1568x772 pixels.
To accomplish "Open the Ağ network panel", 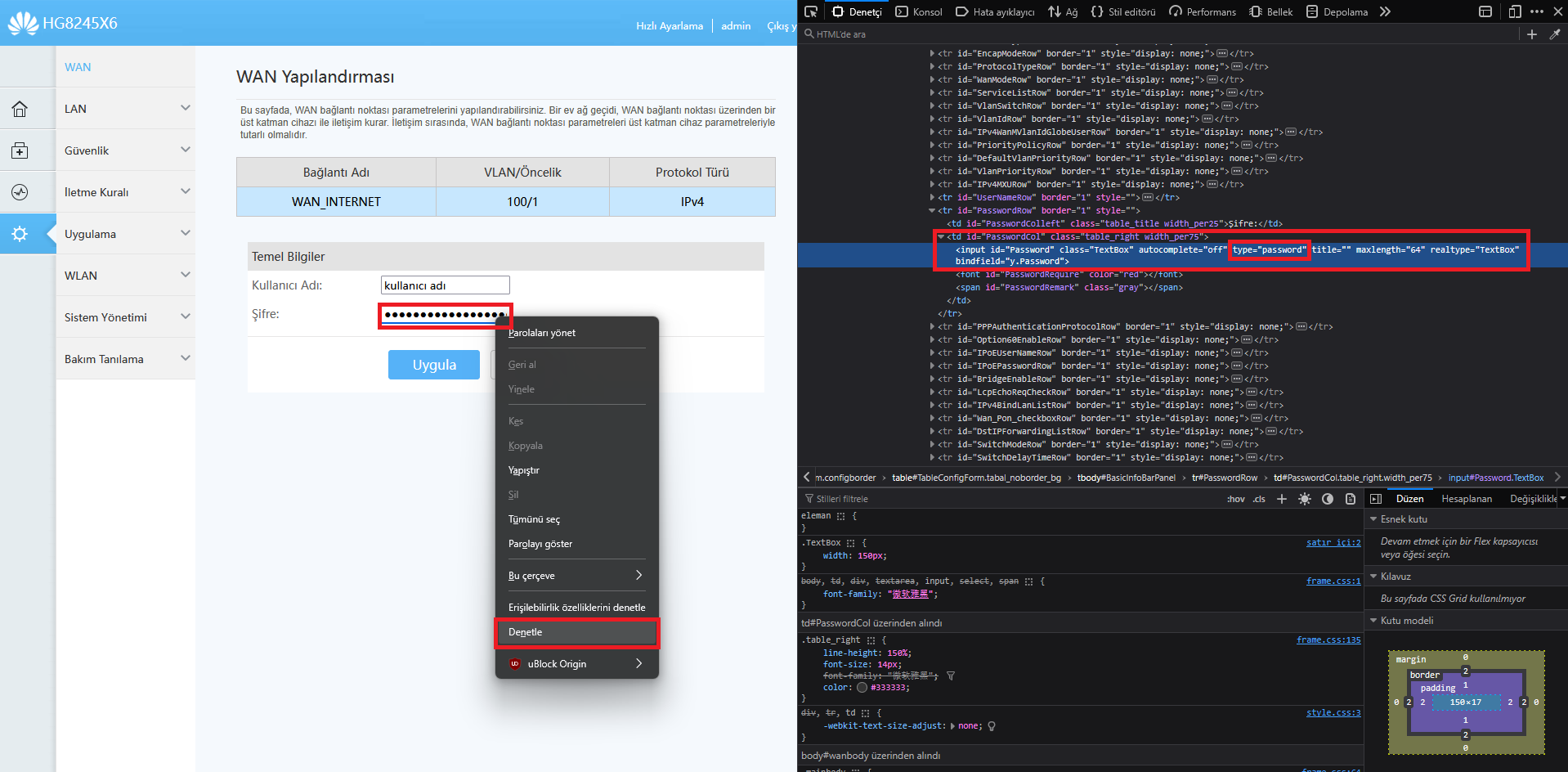I will pyautogui.click(x=1063, y=11).
